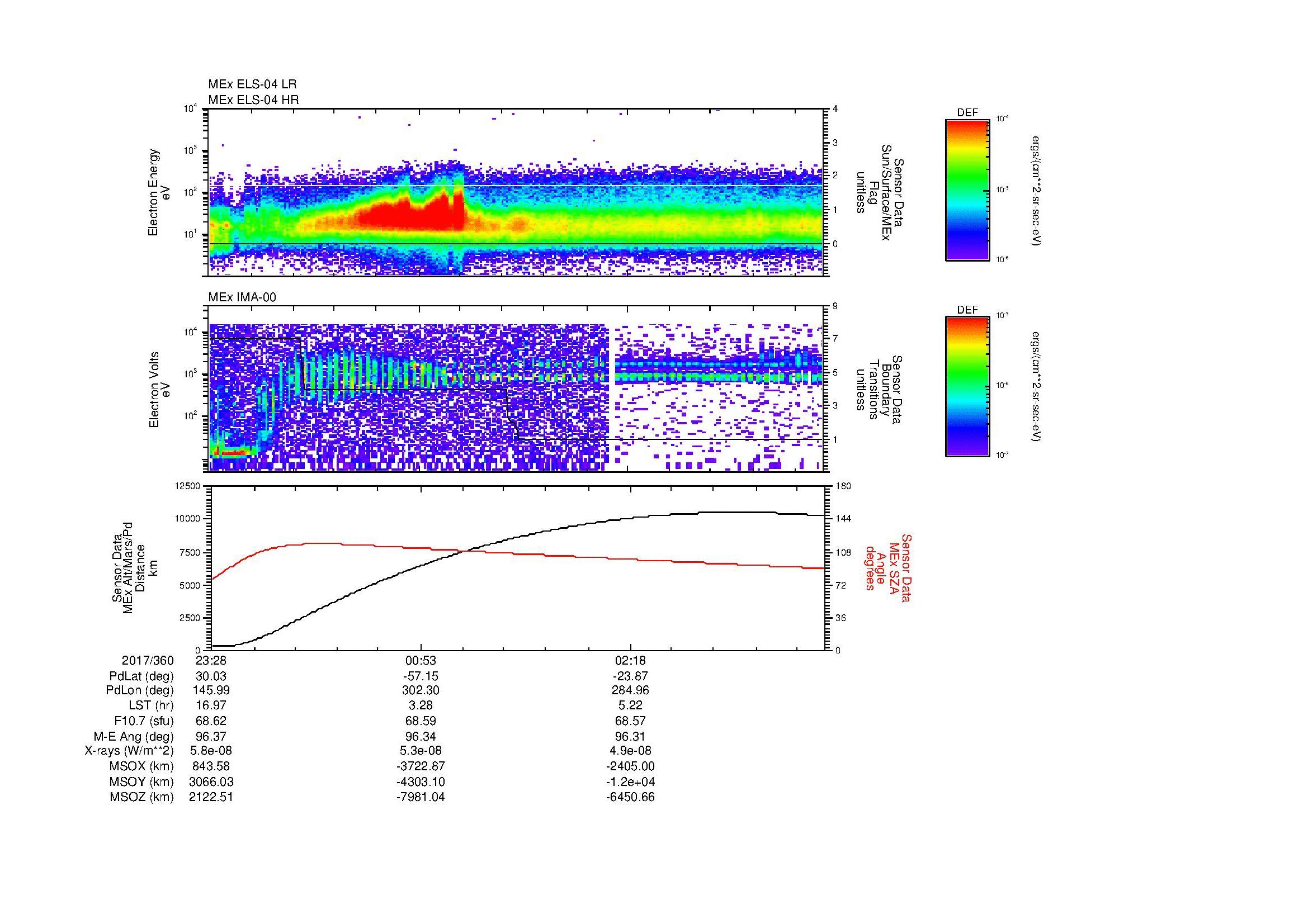Click the MSOY value '3066.03'

click(x=211, y=781)
